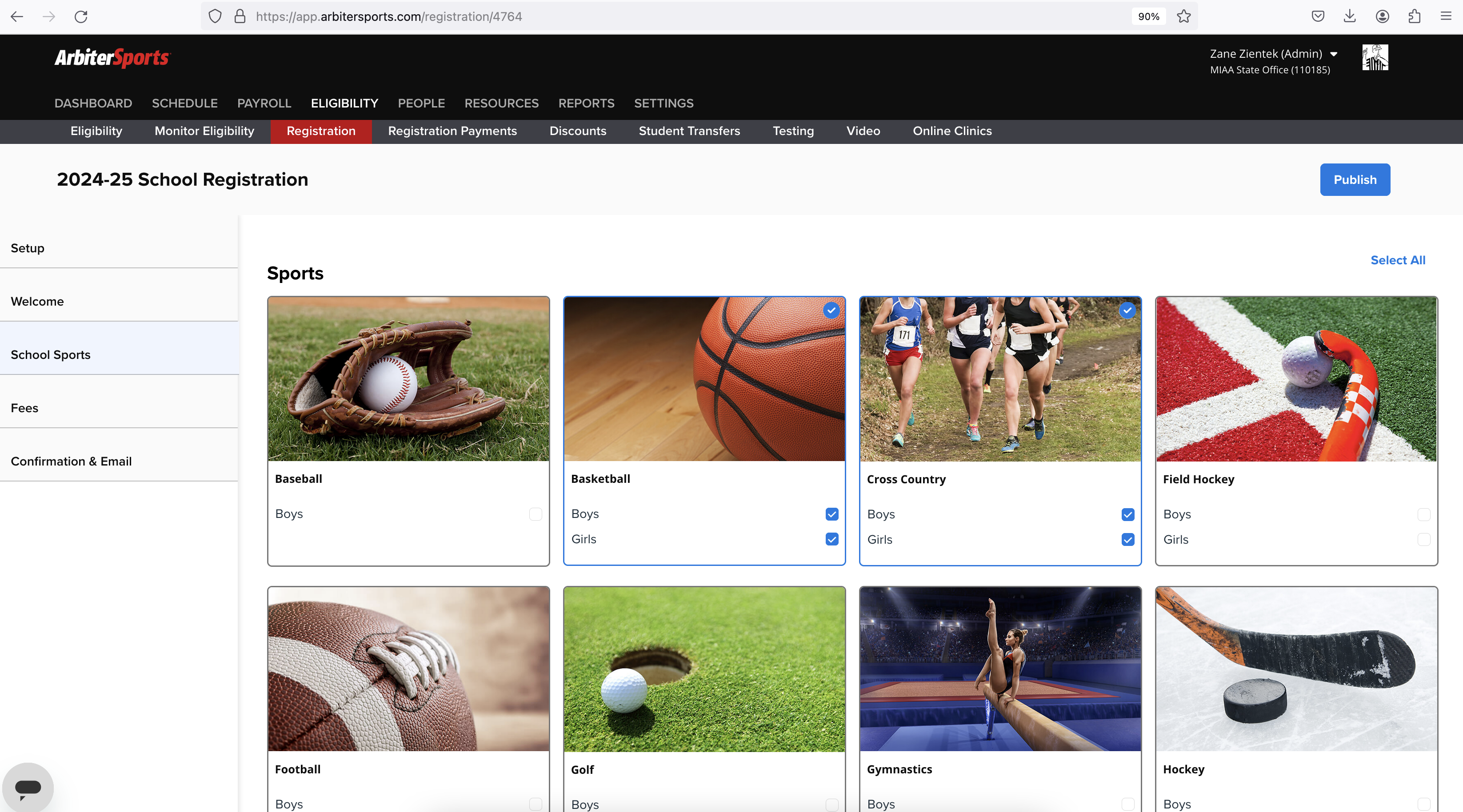Click the browser forward arrow
This screenshot has height=812, width=1463.
[x=49, y=16]
